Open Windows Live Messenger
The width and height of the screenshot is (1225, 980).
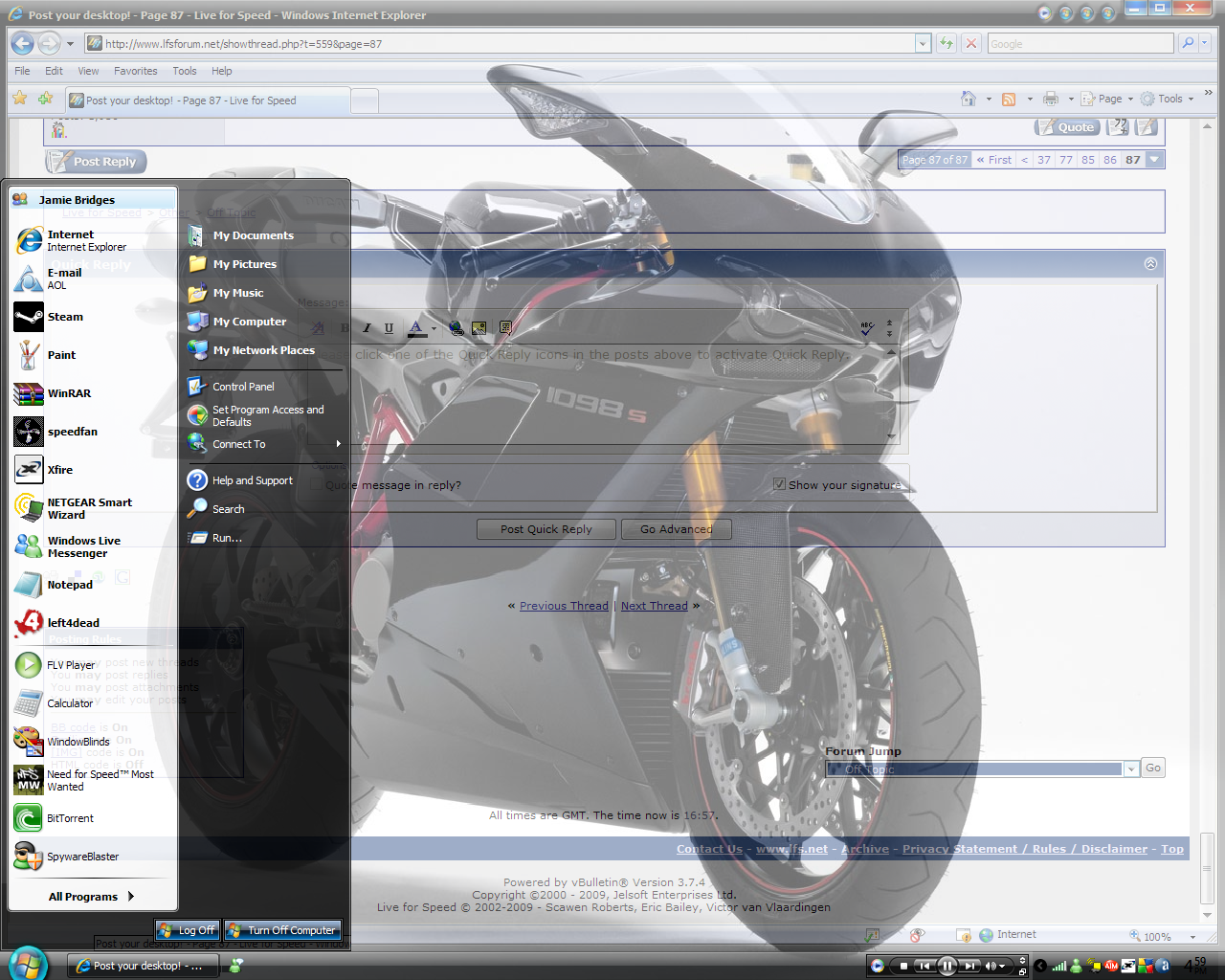click(93, 546)
